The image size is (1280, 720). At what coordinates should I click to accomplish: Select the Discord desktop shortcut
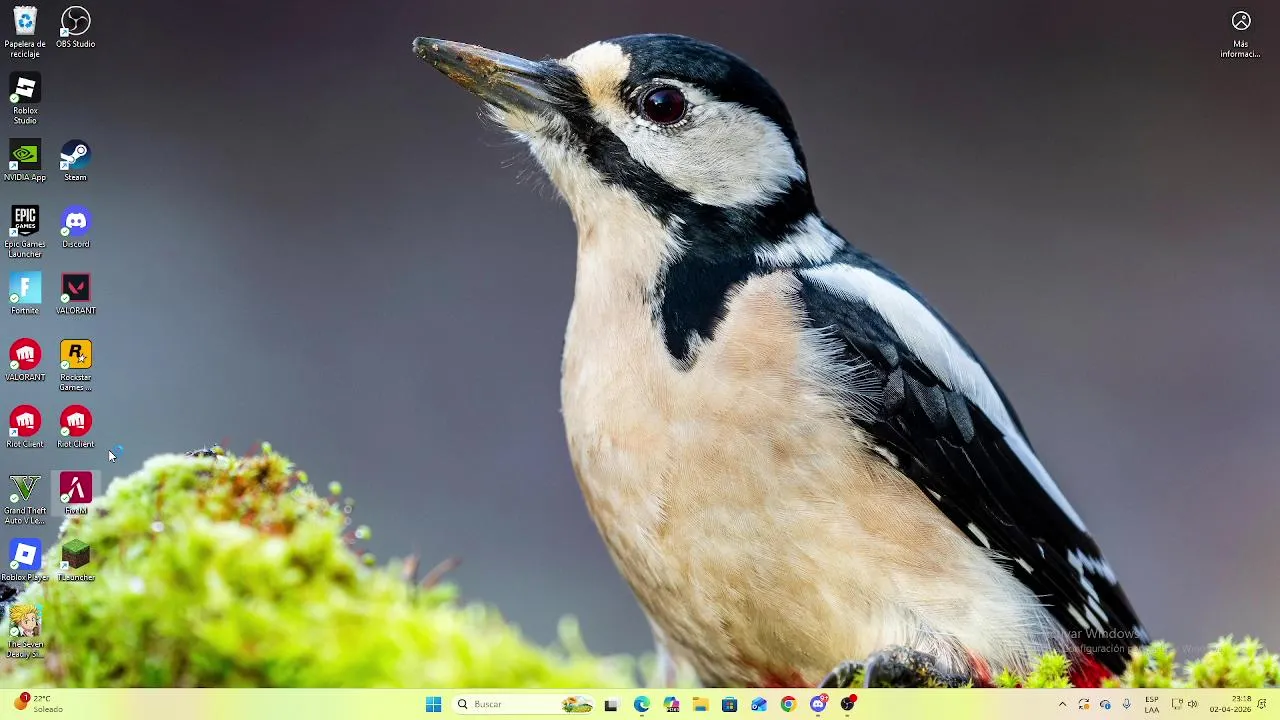pos(76,227)
